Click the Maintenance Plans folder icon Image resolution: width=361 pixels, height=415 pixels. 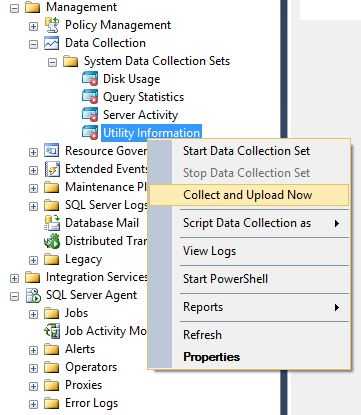click(x=52, y=187)
